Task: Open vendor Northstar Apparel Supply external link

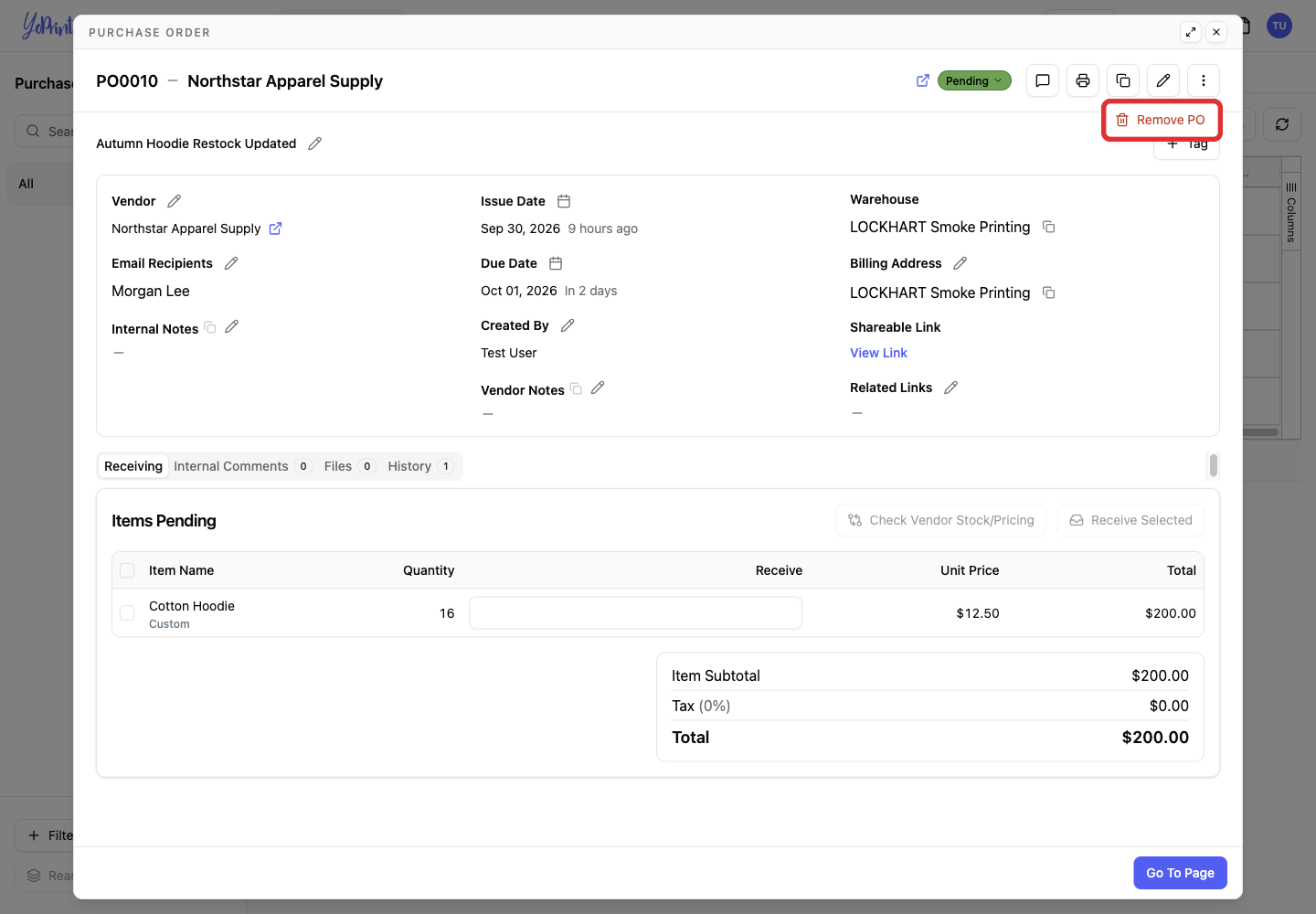Action: click(x=275, y=228)
